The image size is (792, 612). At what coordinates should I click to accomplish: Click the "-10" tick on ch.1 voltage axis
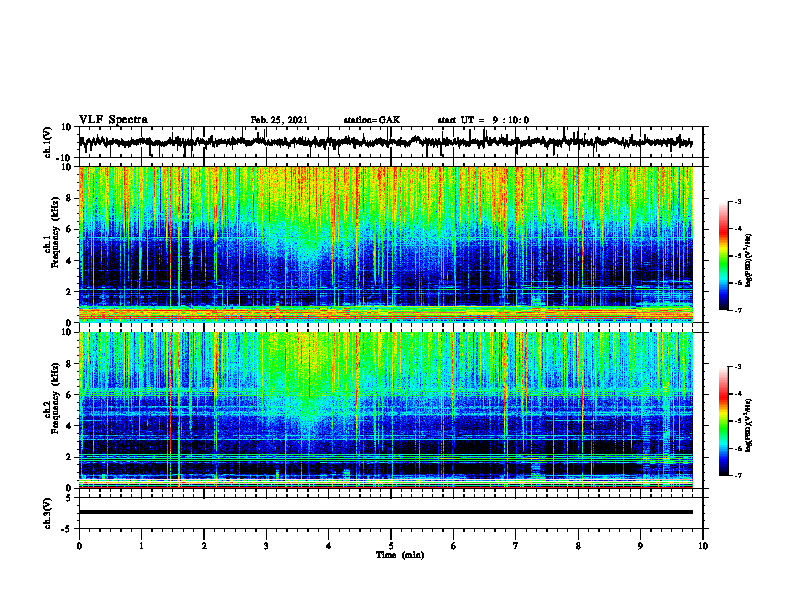[65, 158]
